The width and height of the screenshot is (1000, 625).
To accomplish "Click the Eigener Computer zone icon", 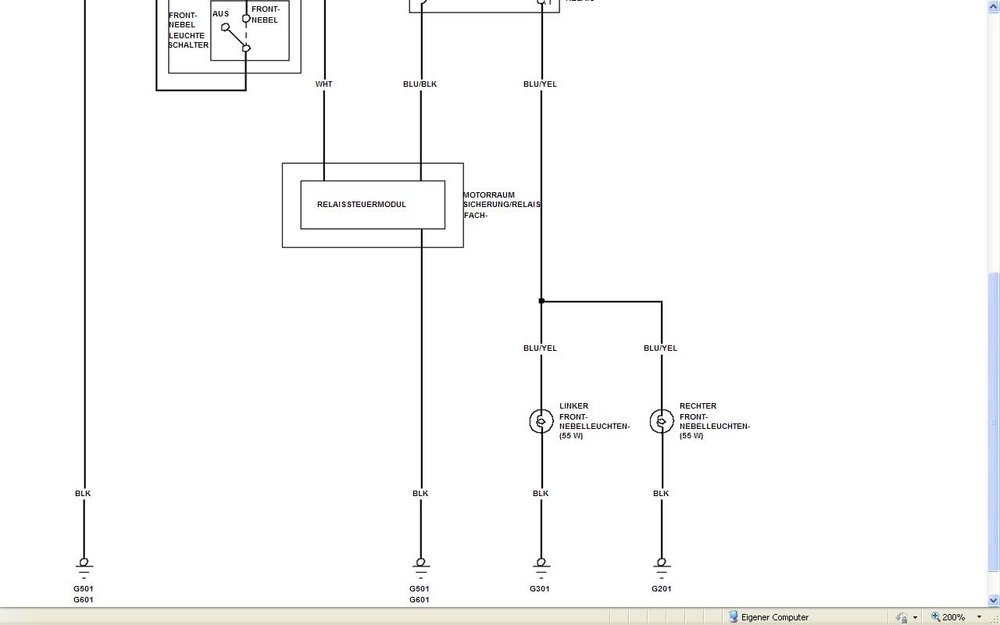I will pyautogui.click(x=733, y=617).
